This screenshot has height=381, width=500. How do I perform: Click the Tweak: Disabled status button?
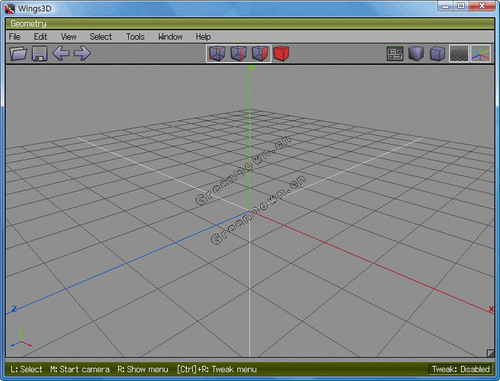pos(461,369)
